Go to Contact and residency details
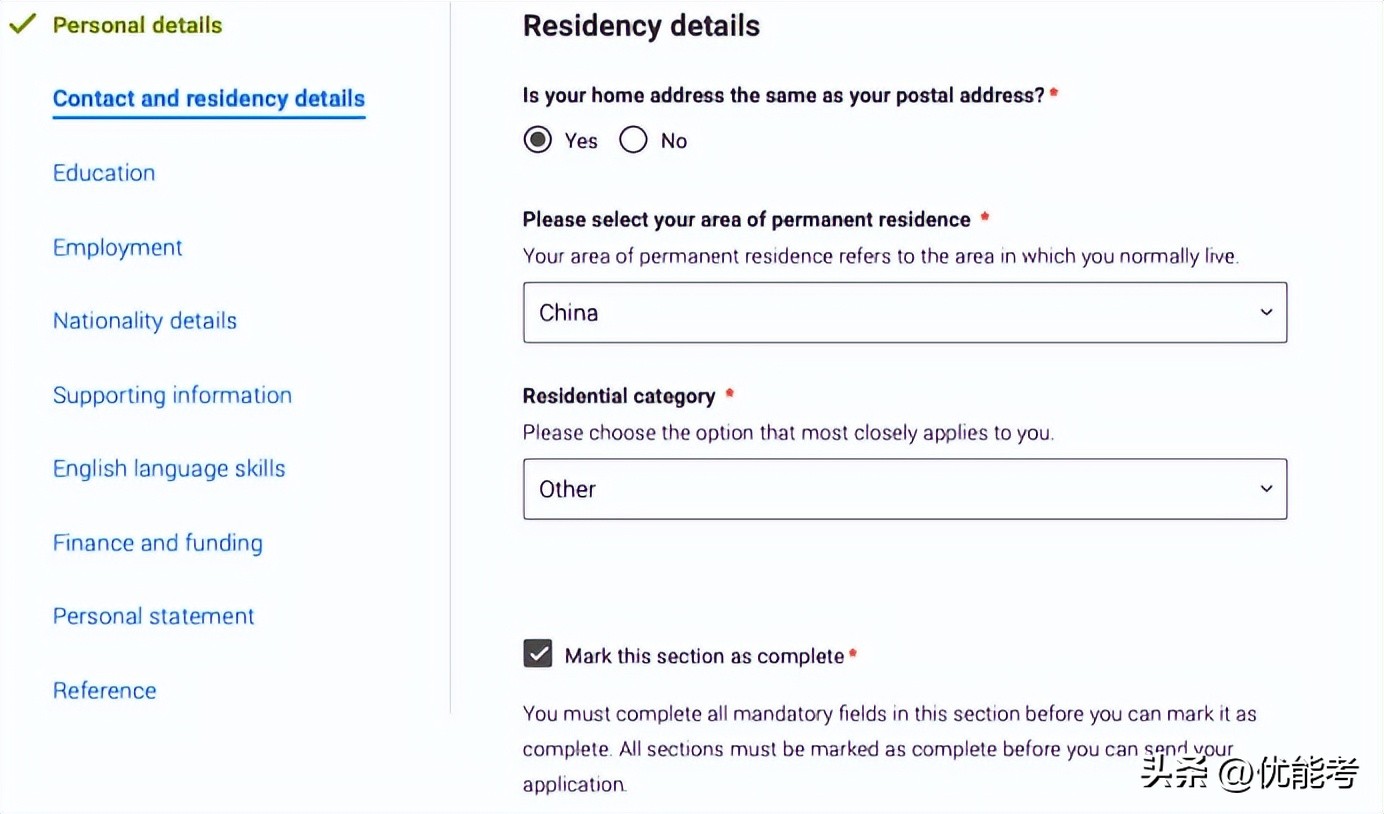Screen dimensions: 1384x814 [x=208, y=99]
